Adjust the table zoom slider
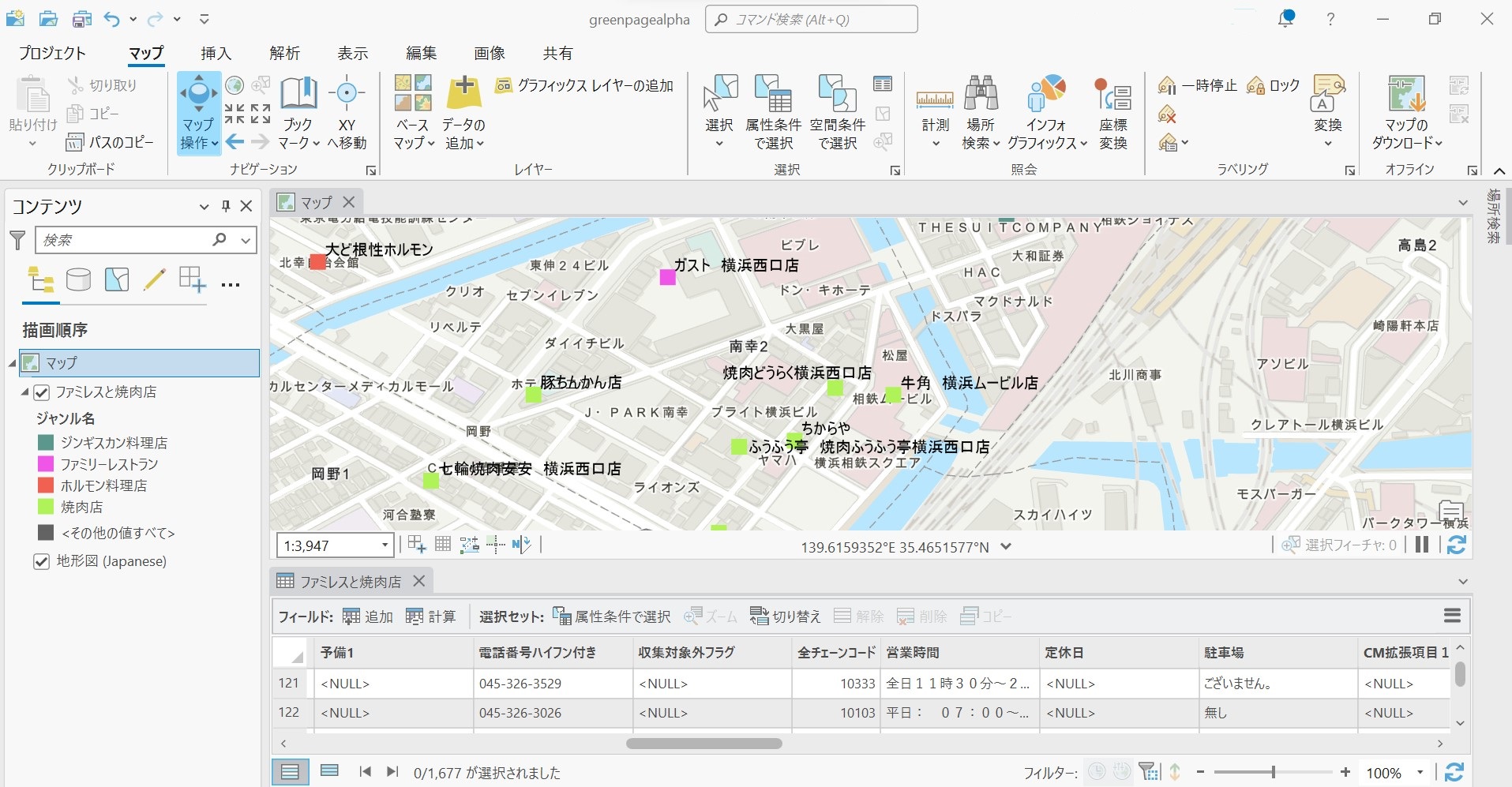 (1273, 772)
